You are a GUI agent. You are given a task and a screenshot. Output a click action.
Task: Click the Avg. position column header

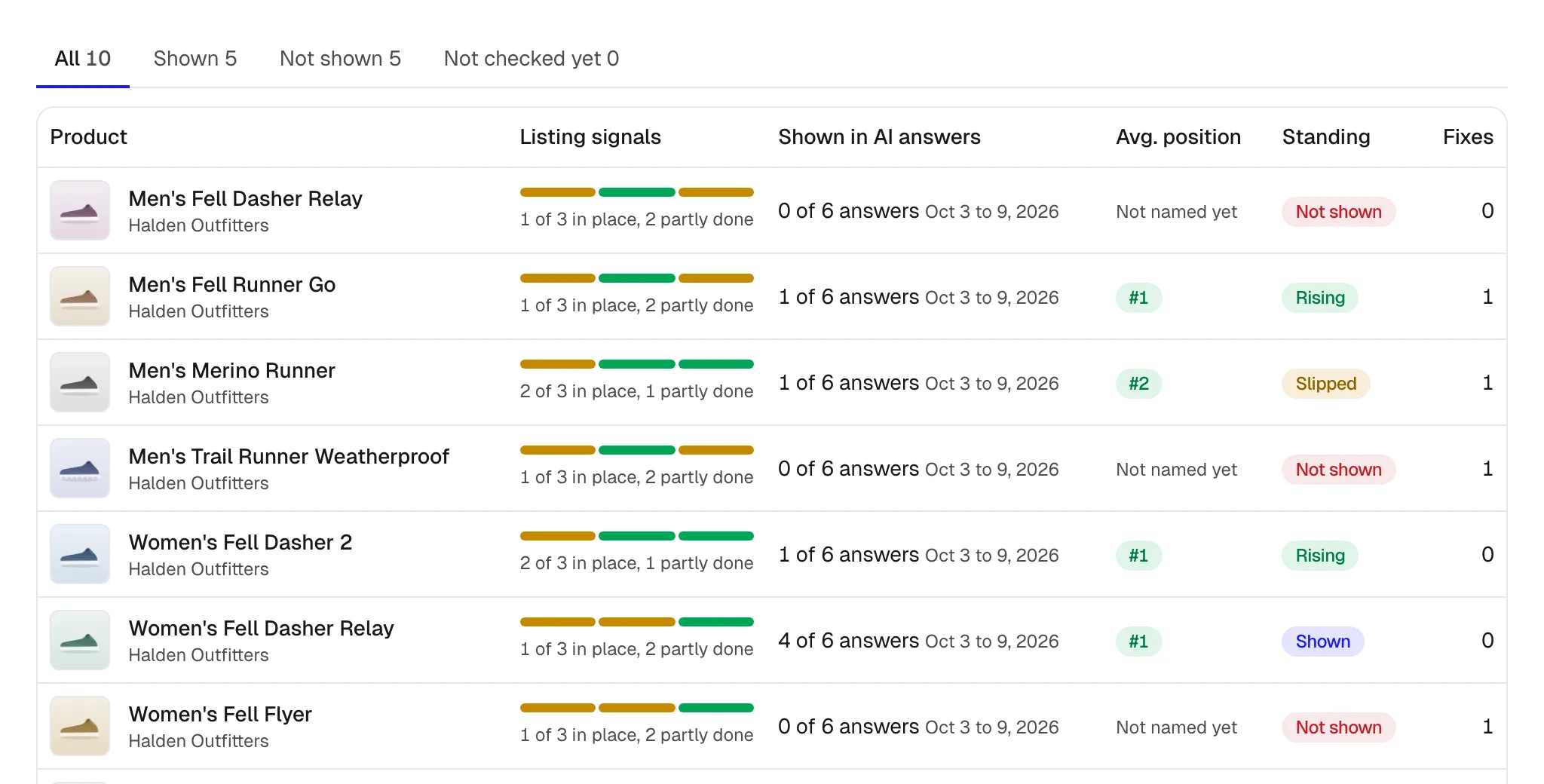(1178, 137)
